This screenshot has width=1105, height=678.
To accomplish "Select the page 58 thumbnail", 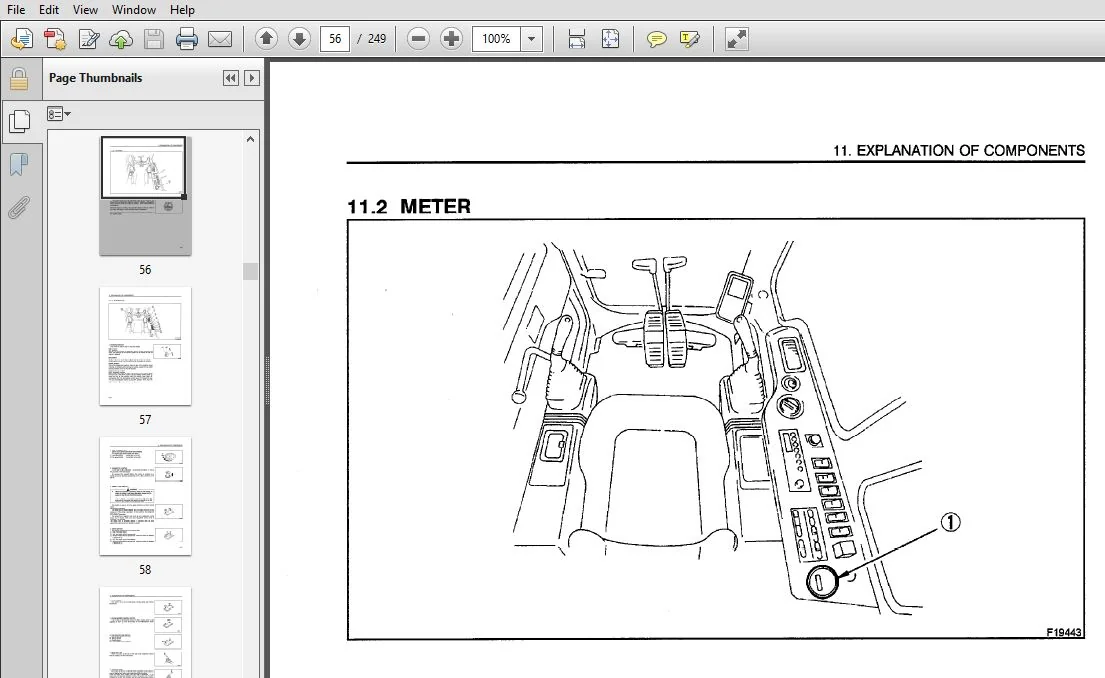I will pyautogui.click(x=144, y=496).
